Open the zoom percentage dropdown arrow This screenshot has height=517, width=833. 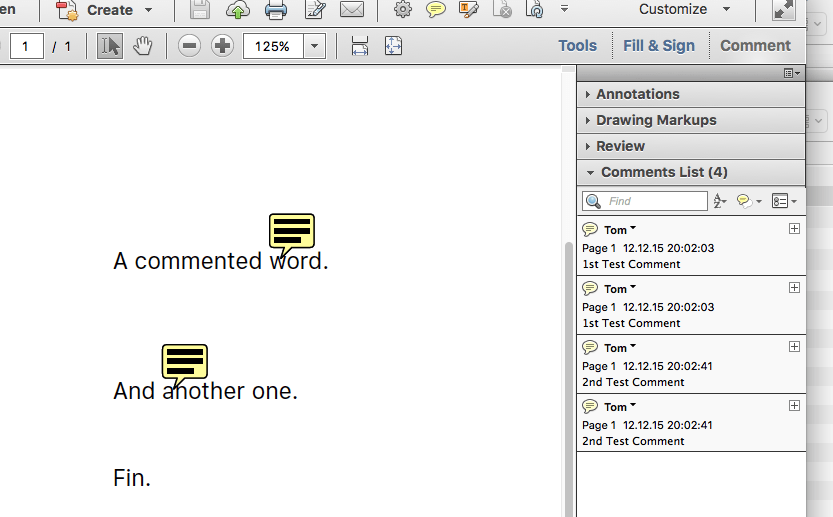pyautogui.click(x=314, y=46)
